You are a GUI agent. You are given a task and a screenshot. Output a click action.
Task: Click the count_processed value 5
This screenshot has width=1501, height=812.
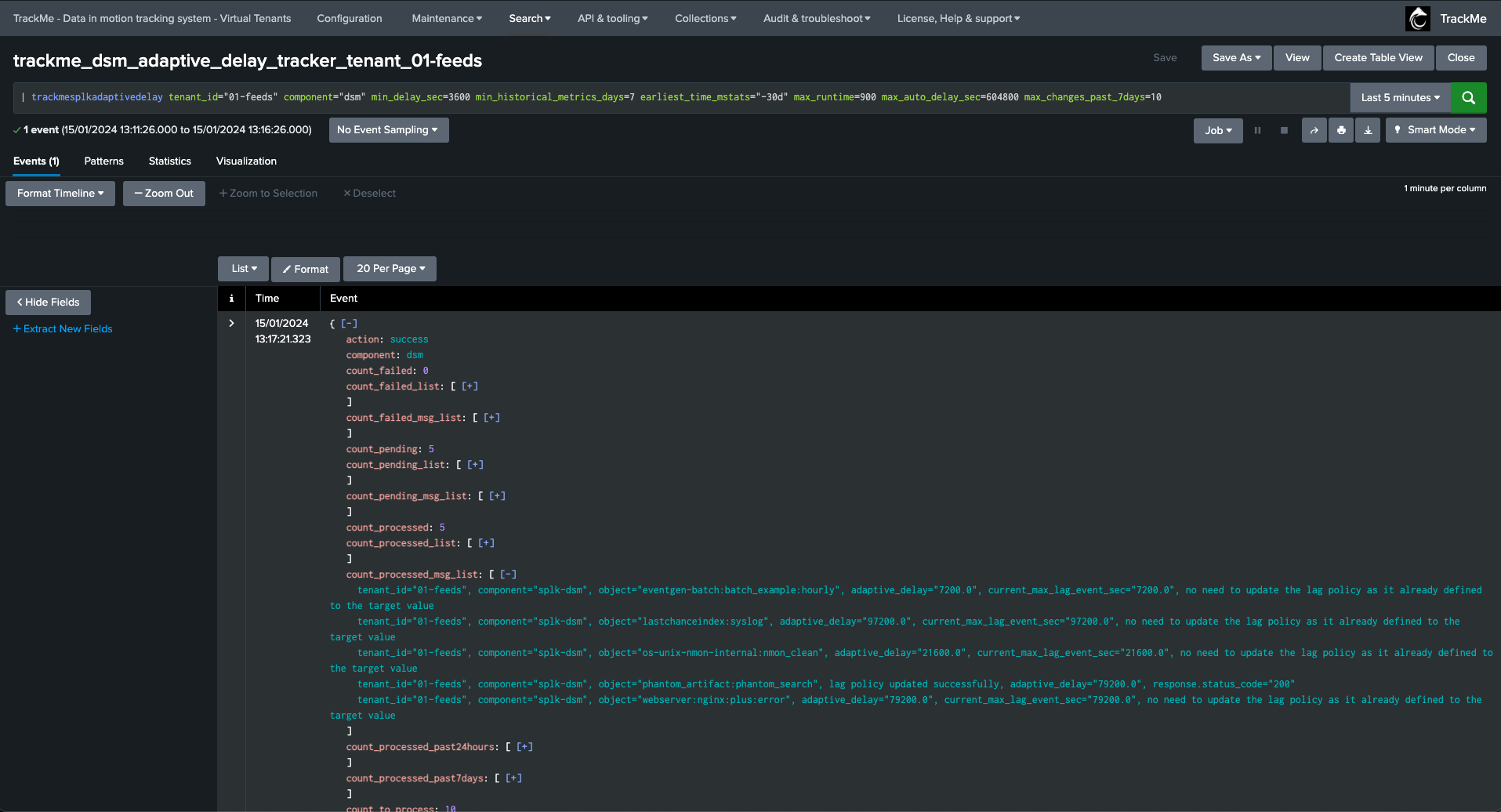(442, 527)
